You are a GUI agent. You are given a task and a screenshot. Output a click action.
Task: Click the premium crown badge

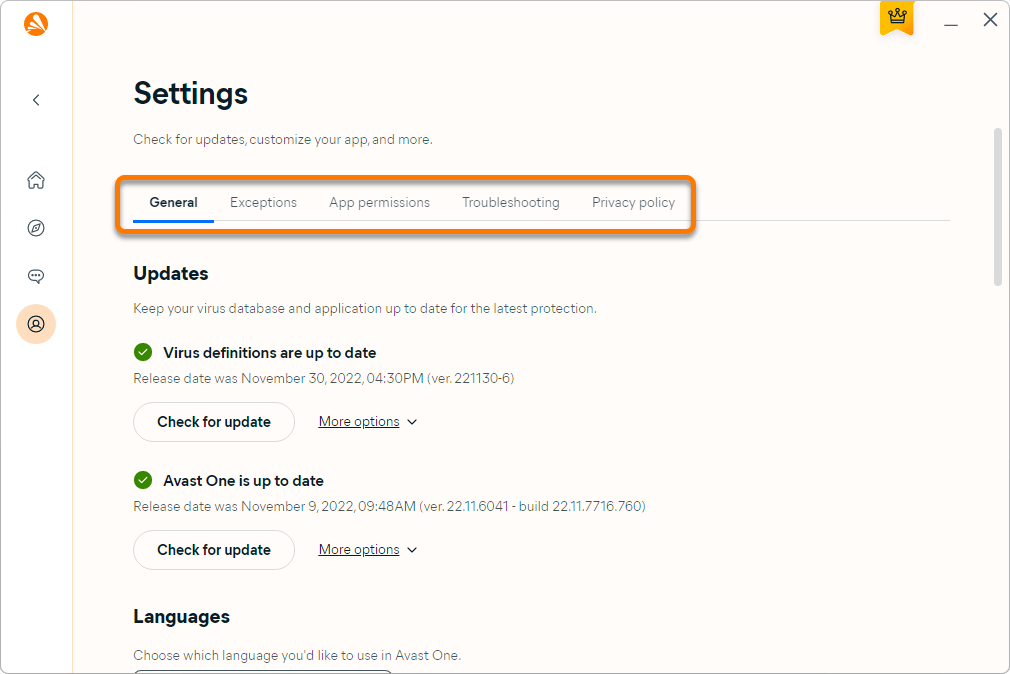point(896,18)
